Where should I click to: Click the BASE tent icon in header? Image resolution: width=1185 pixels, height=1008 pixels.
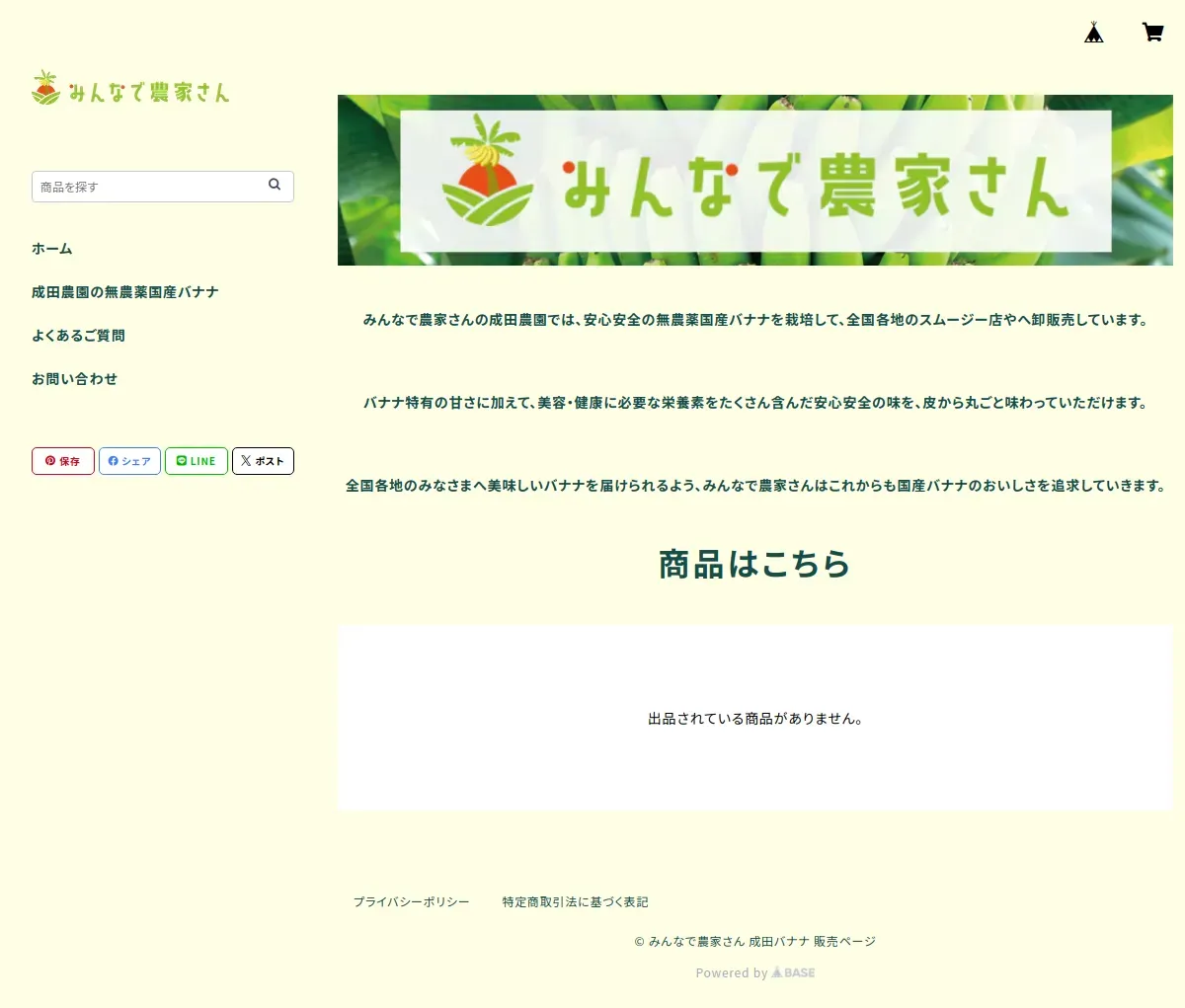pyautogui.click(x=1093, y=32)
